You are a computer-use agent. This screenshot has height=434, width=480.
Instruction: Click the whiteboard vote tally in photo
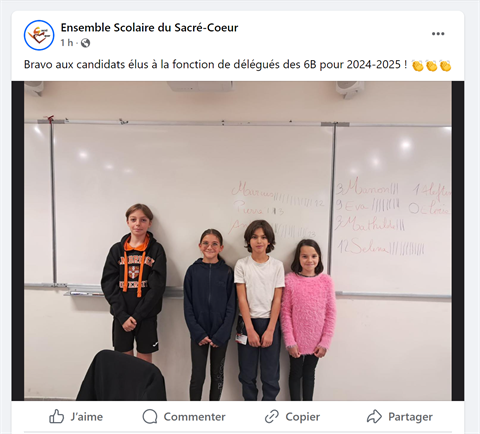tap(340, 217)
